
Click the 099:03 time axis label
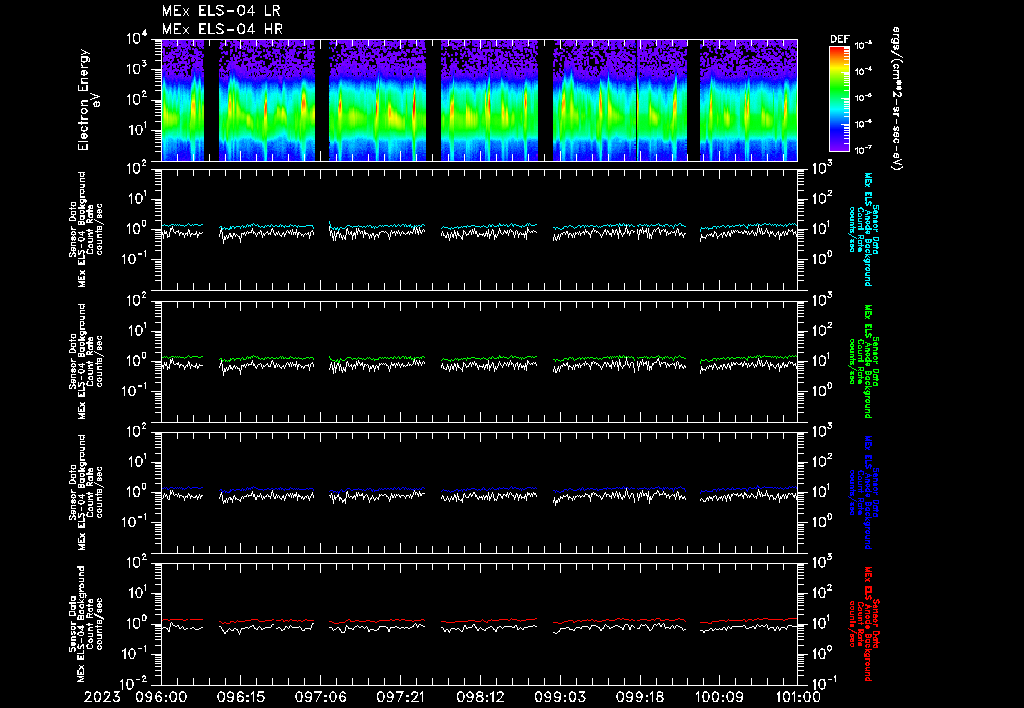[x=560, y=697]
